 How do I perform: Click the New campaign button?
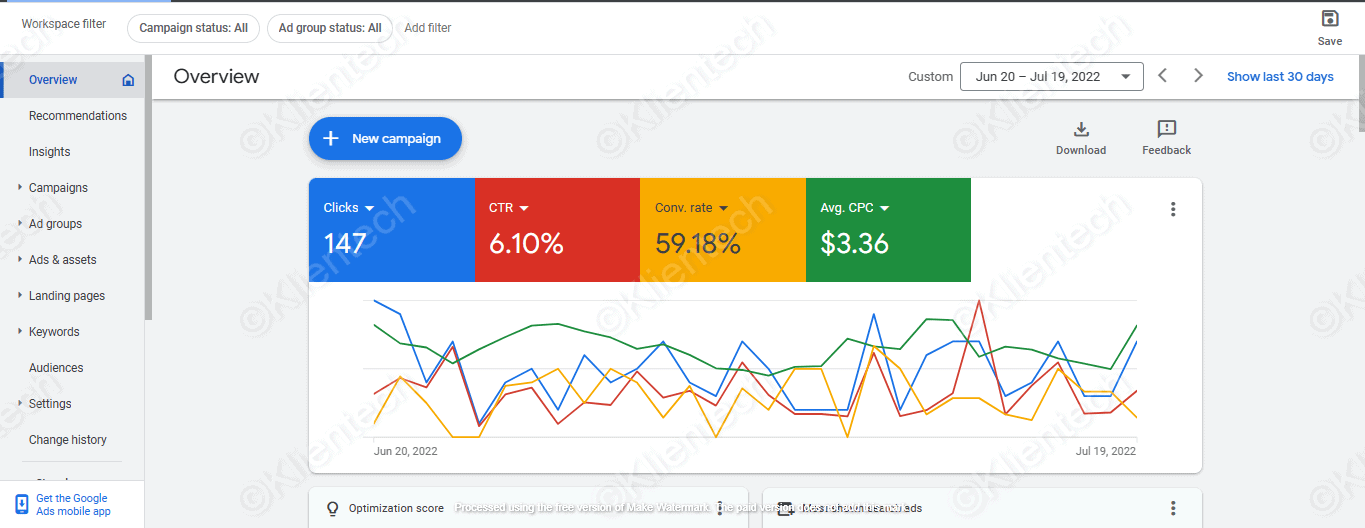coord(385,139)
